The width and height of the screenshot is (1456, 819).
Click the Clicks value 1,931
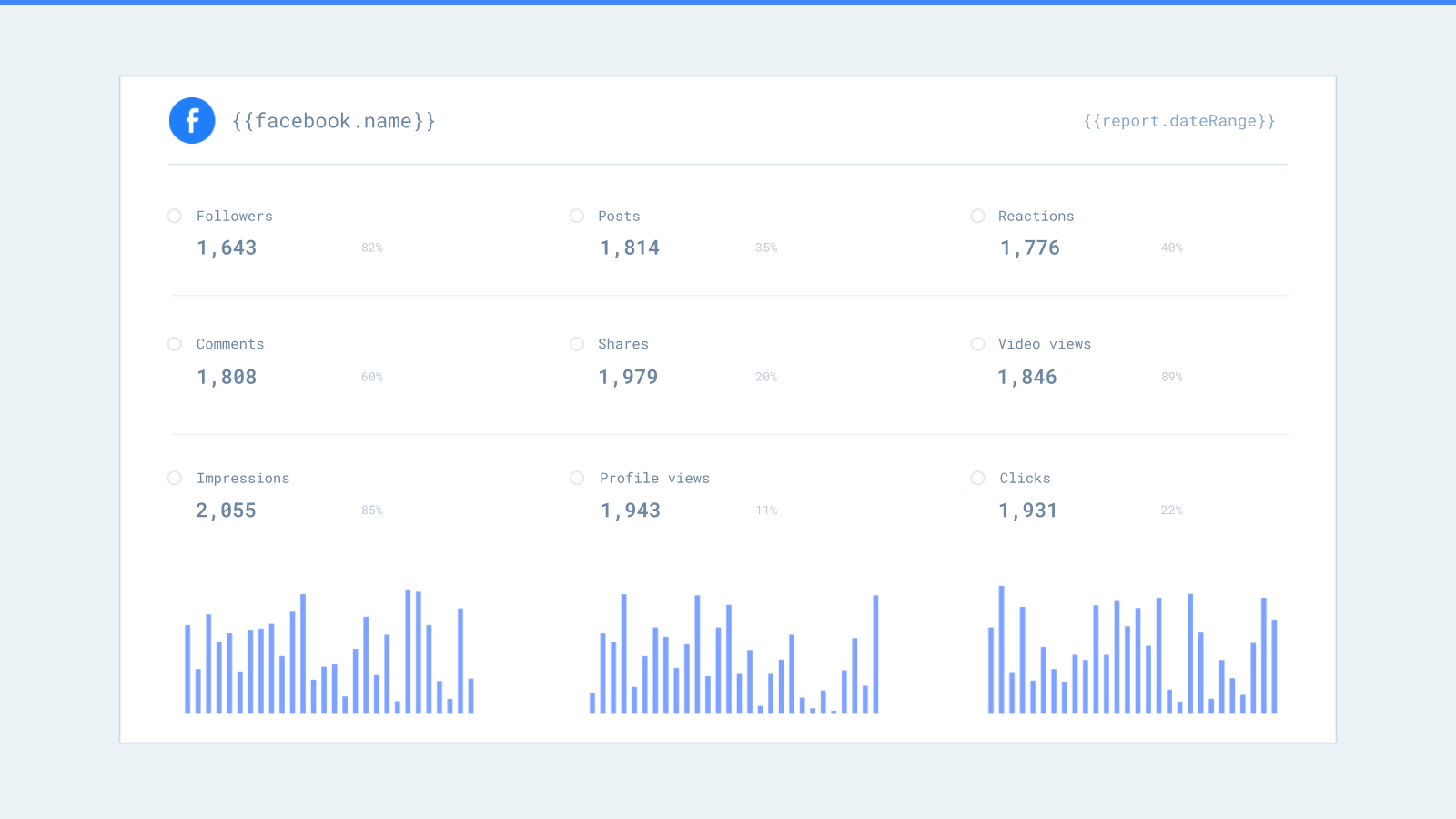coord(1028,511)
